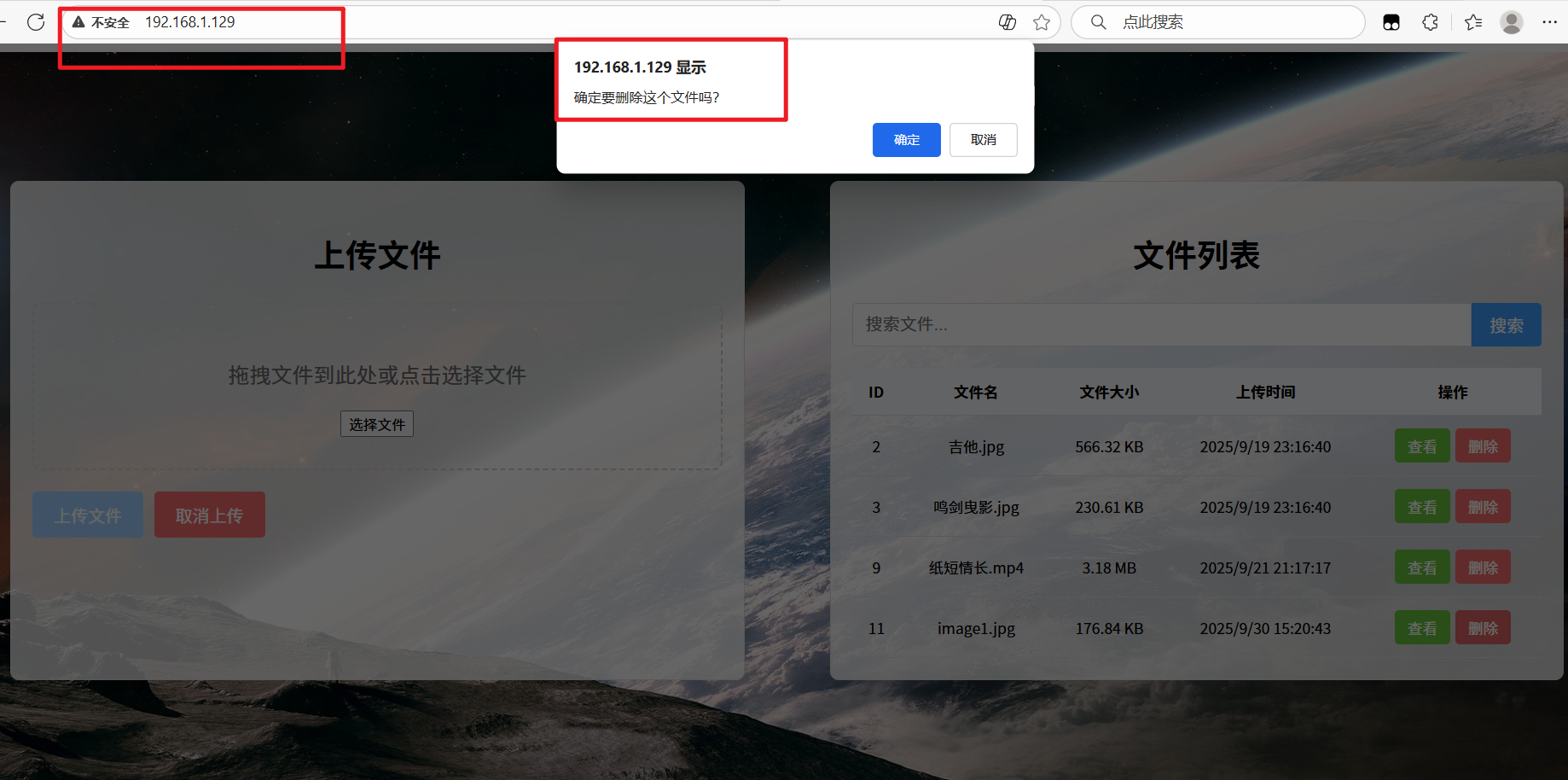The height and width of the screenshot is (780, 1568).
Task: View the 鸣剑曳影.jpg file with 查看
Action: tap(1422, 507)
